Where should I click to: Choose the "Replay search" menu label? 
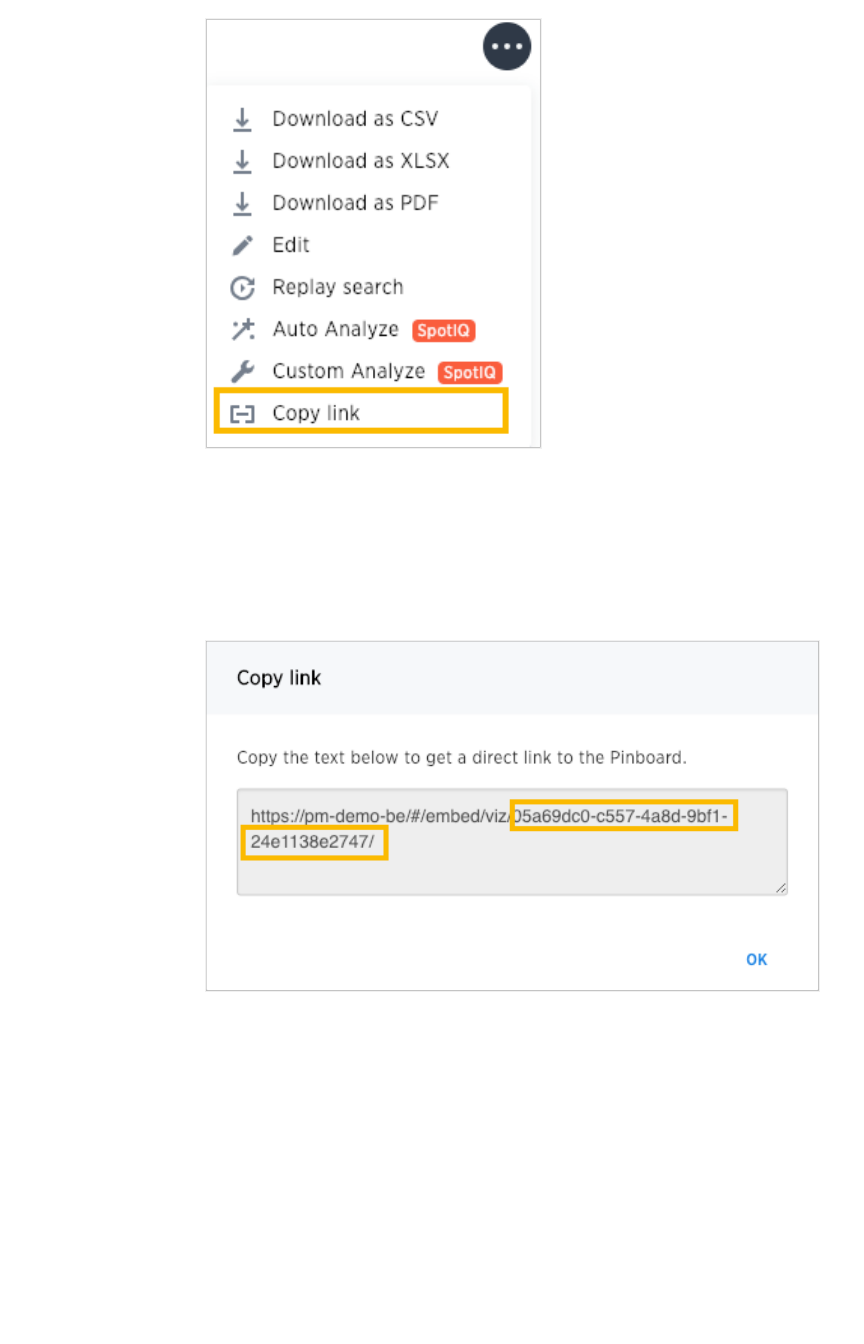click(338, 288)
